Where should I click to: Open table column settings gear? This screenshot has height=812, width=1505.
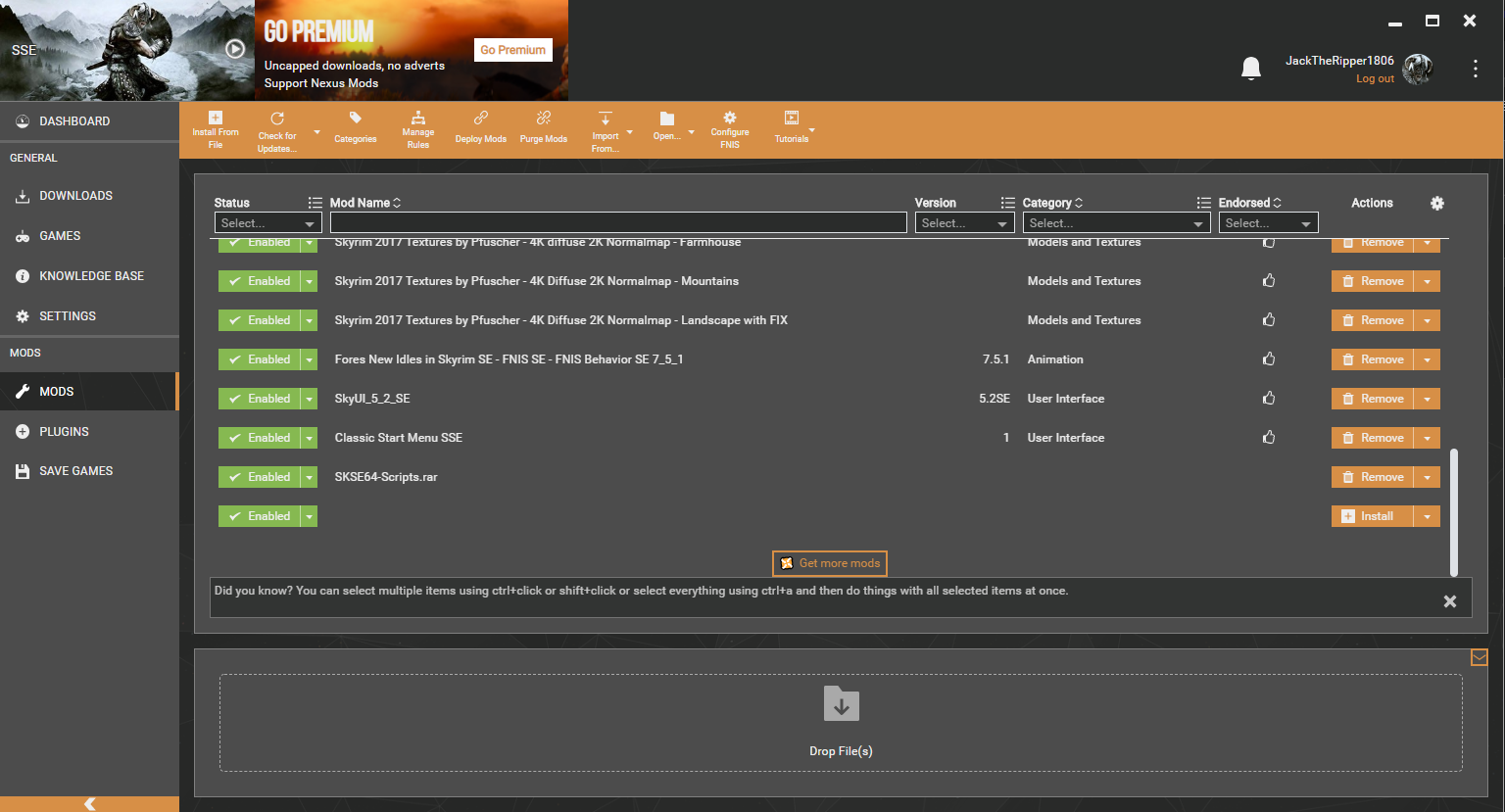coord(1437,203)
